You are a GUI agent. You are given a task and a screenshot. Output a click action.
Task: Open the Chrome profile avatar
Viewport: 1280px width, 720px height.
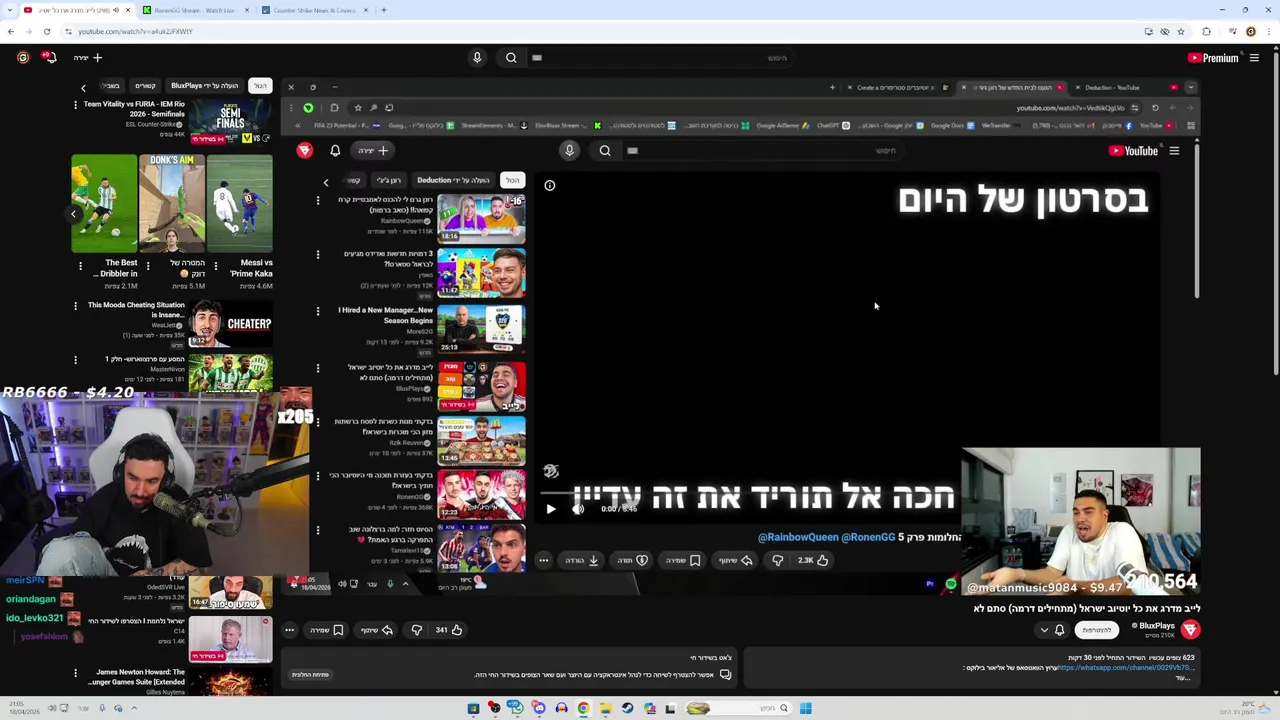(1250, 31)
